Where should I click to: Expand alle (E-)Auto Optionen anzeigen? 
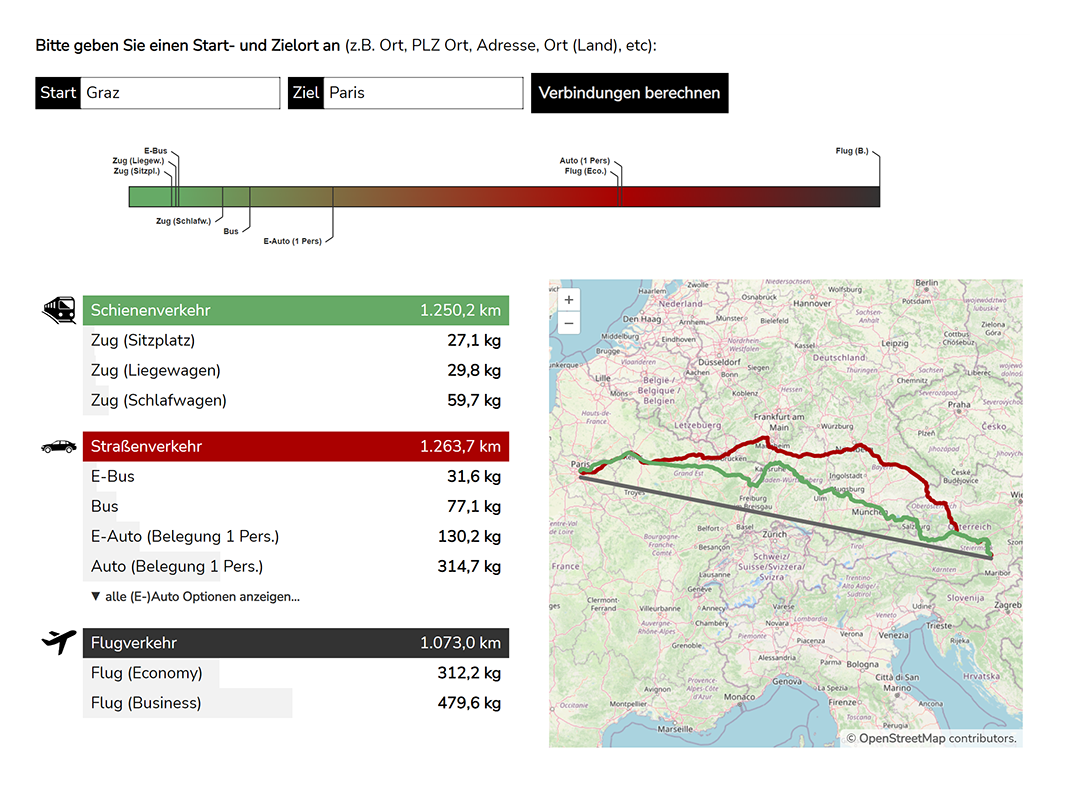click(195, 596)
